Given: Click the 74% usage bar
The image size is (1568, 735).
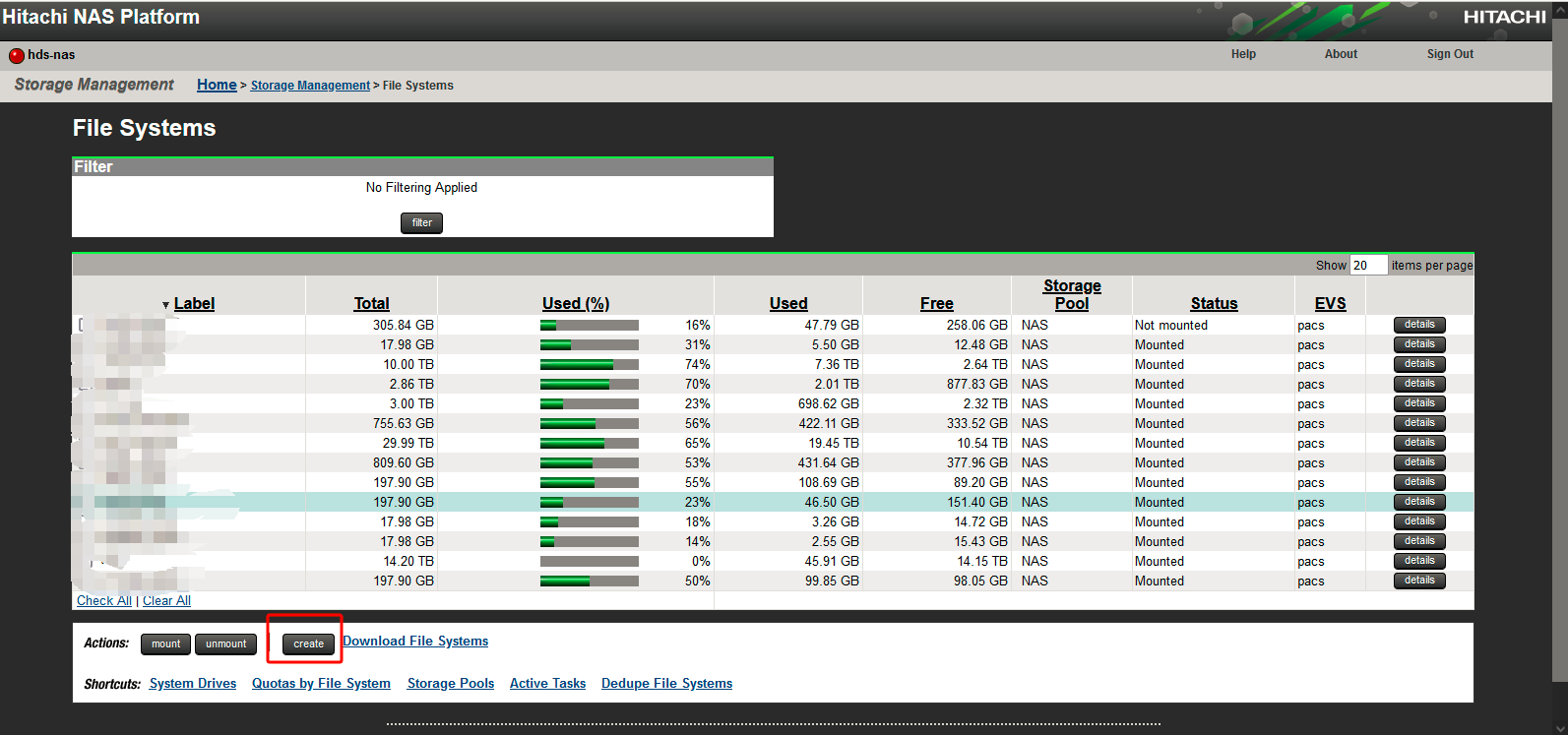Looking at the screenshot, I should pyautogui.click(x=590, y=364).
